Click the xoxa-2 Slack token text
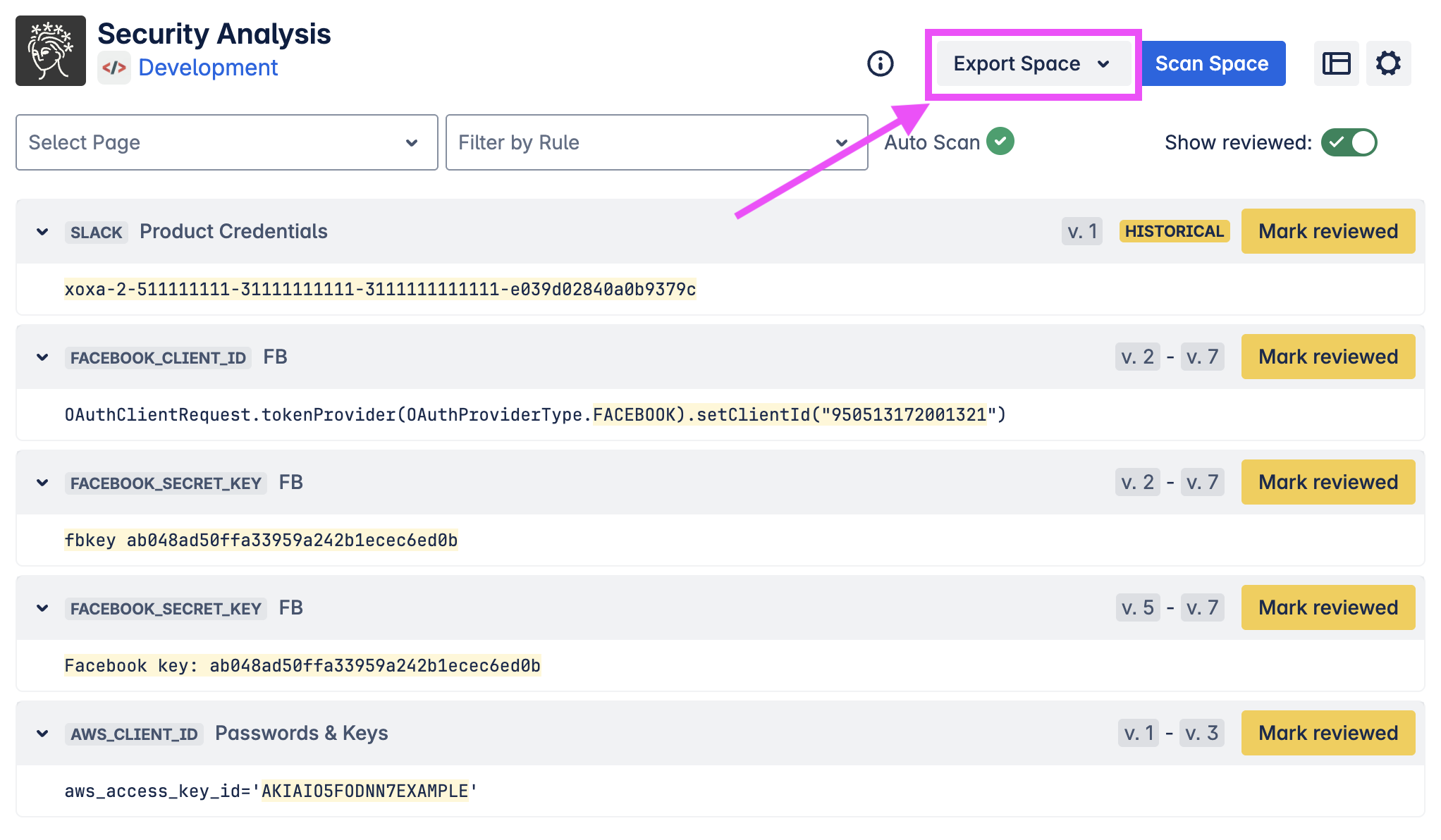Viewport: 1441px width, 840px height. tap(380, 289)
